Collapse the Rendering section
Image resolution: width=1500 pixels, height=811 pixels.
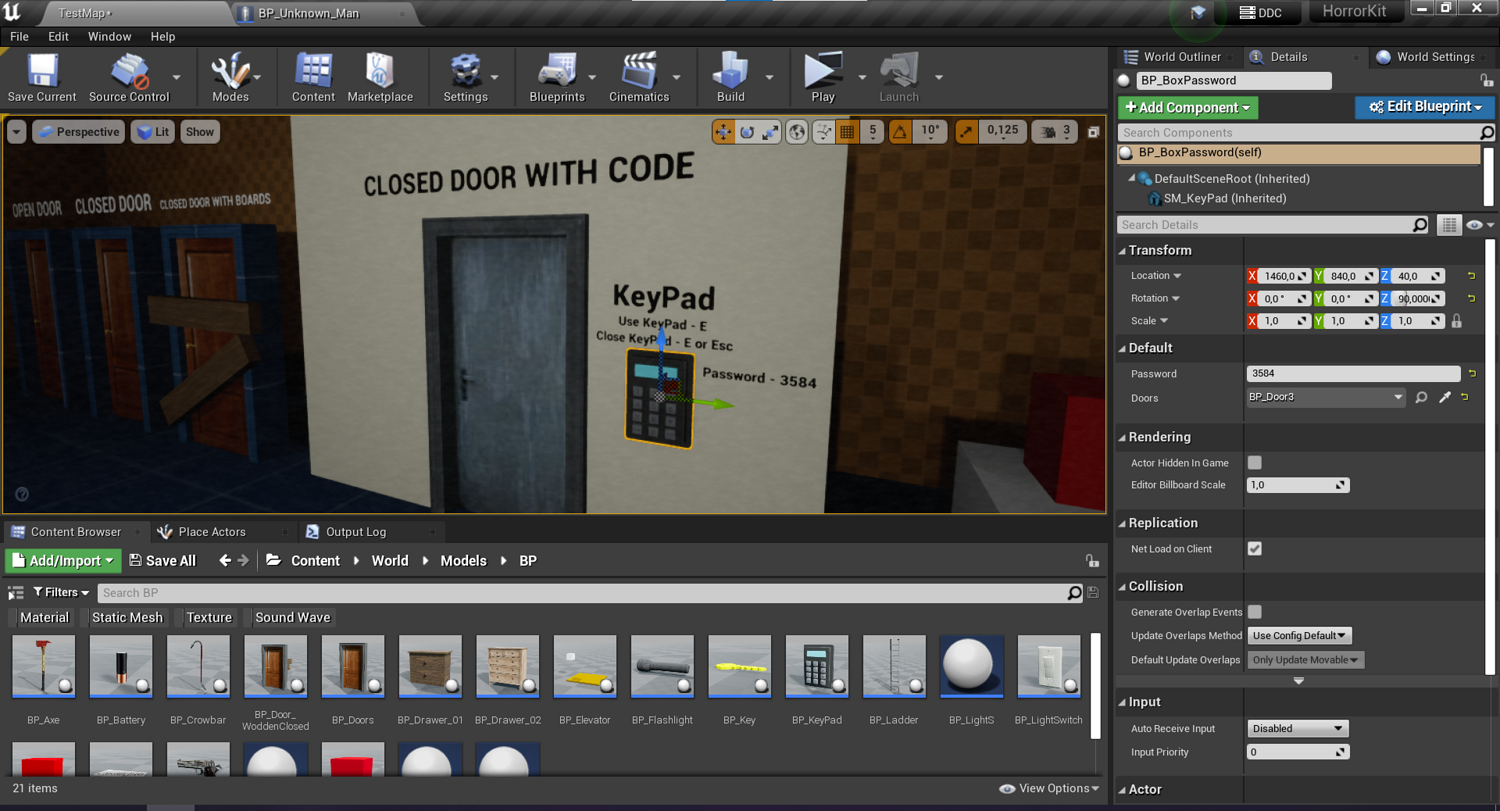pyautogui.click(x=1122, y=438)
